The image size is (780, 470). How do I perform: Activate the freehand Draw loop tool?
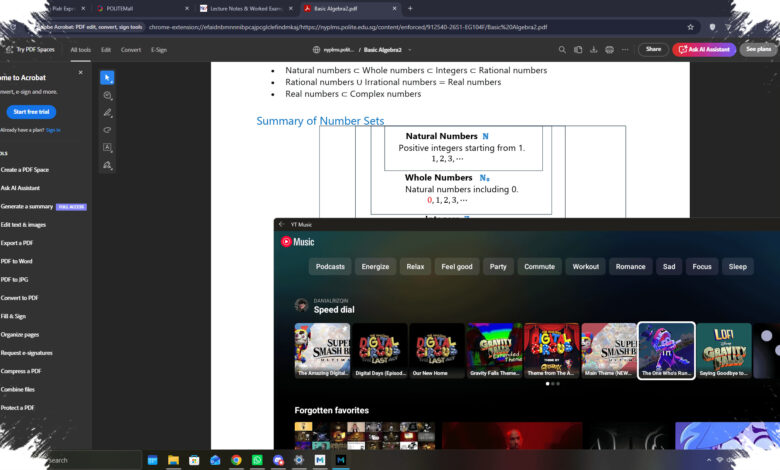(x=107, y=130)
